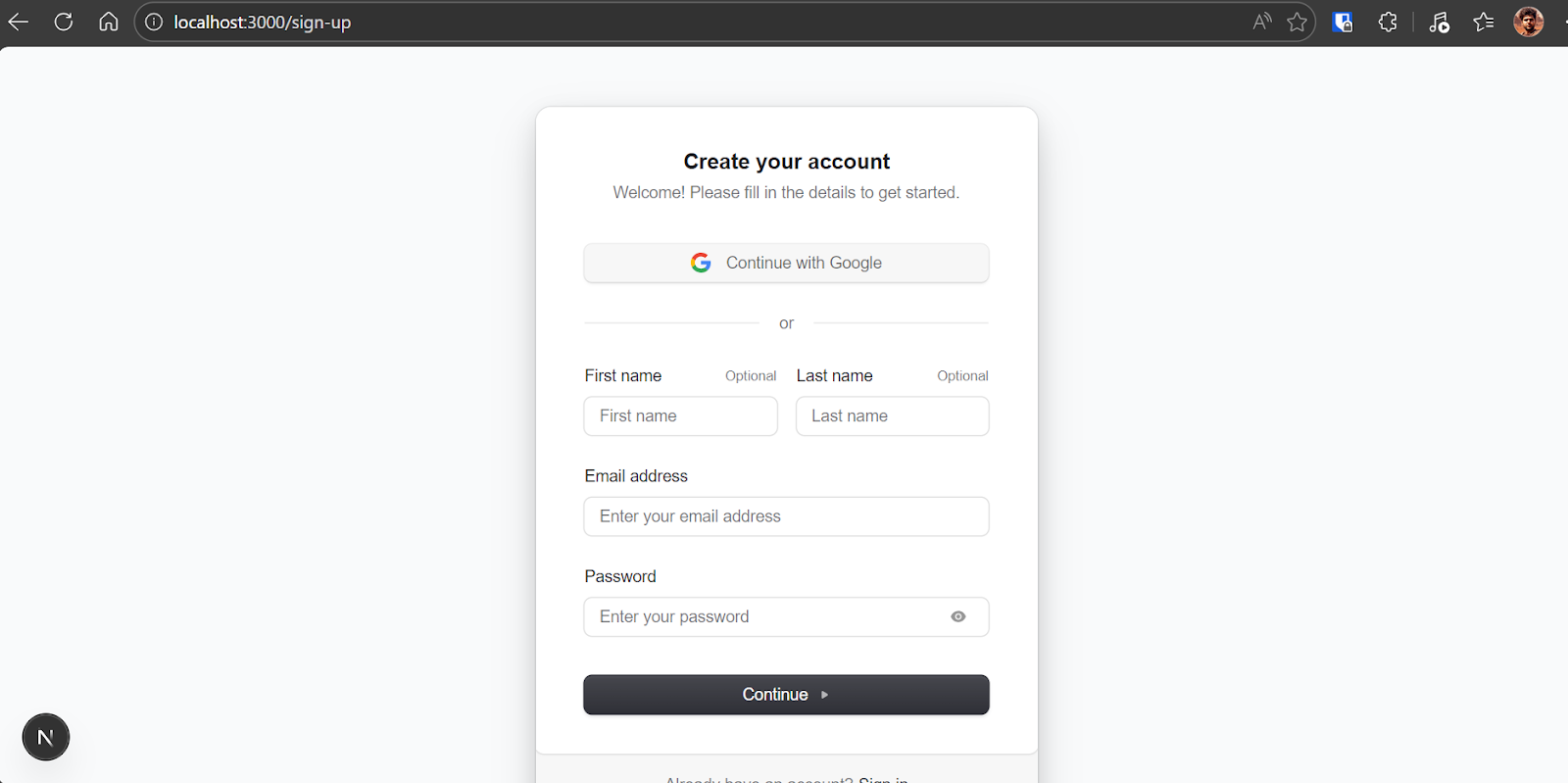Open the media control music icon
This screenshot has height=783, width=1568.
pyautogui.click(x=1439, y=22)
